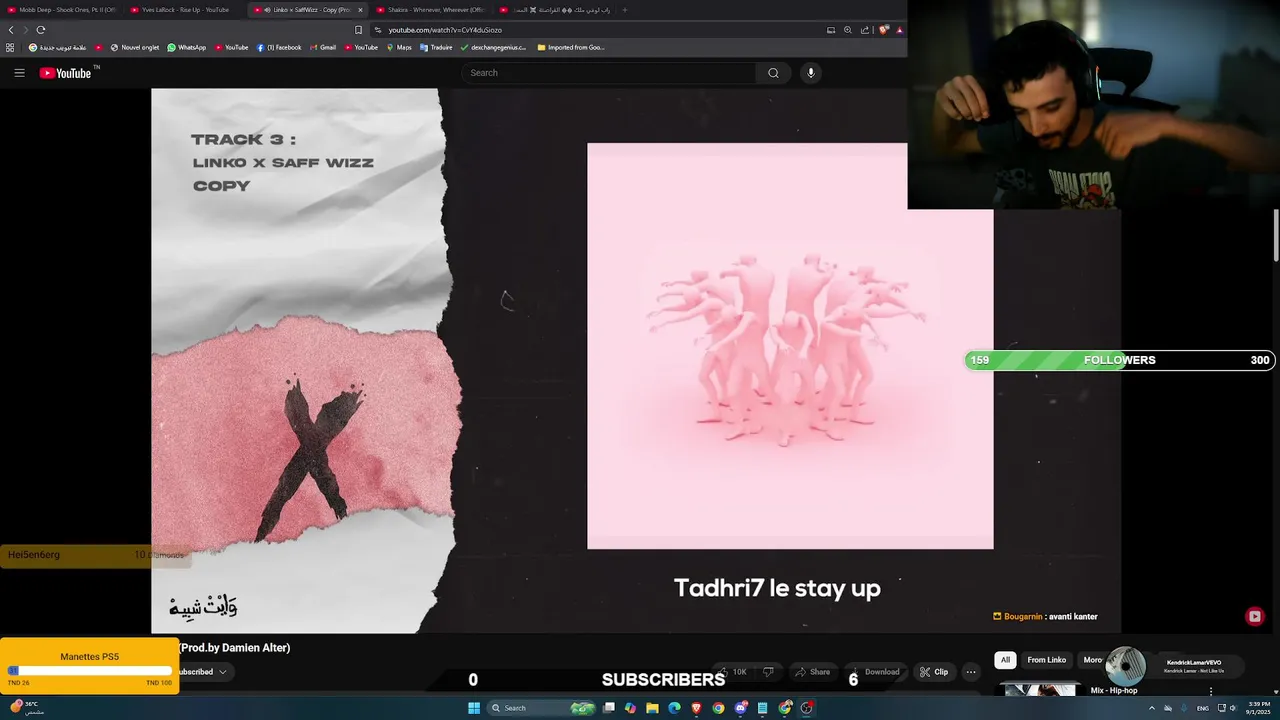Reload the page with the refresh icon
The width and height of the screenshot is (1280, 720).
point(41,30)
